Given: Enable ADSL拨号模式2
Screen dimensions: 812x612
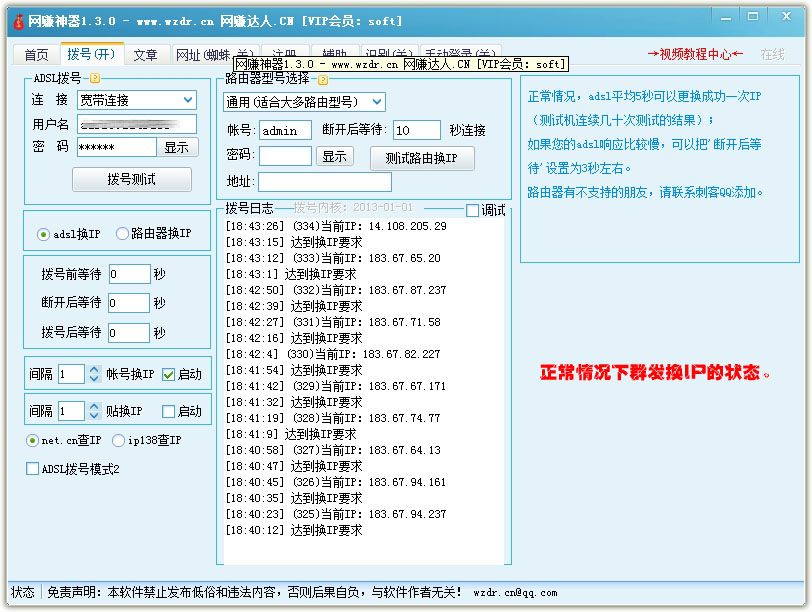Looking at the screenshot, I should [x=31, y=468].
